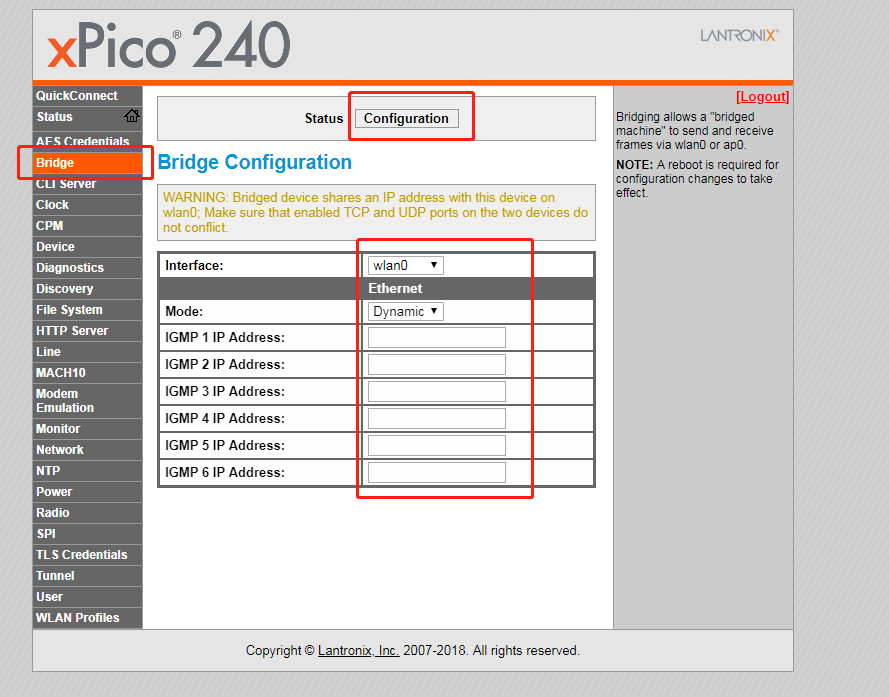Open the CLI Server page
889x697 pixels.
point(87,184)
